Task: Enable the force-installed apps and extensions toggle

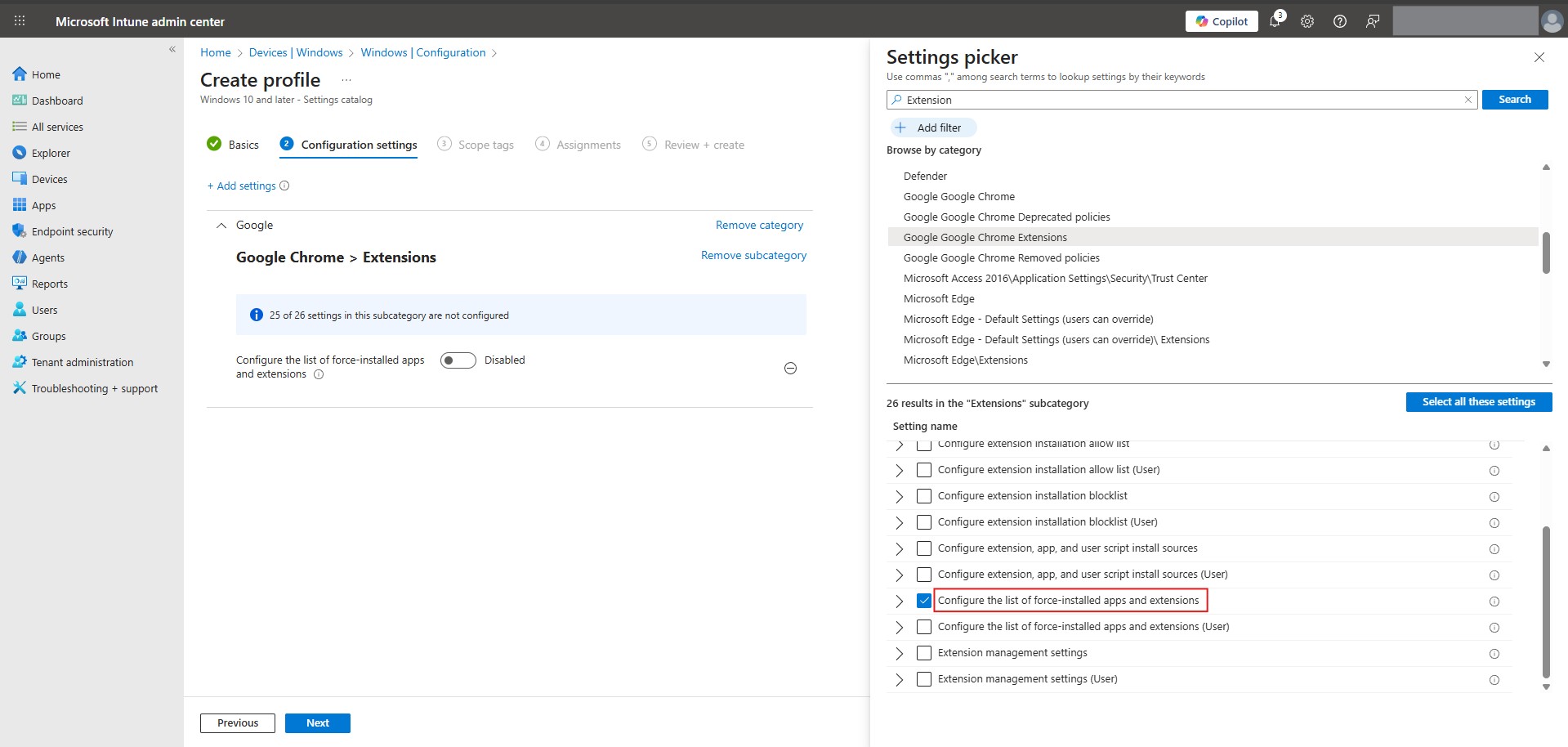Action: [x=458, y=360]
